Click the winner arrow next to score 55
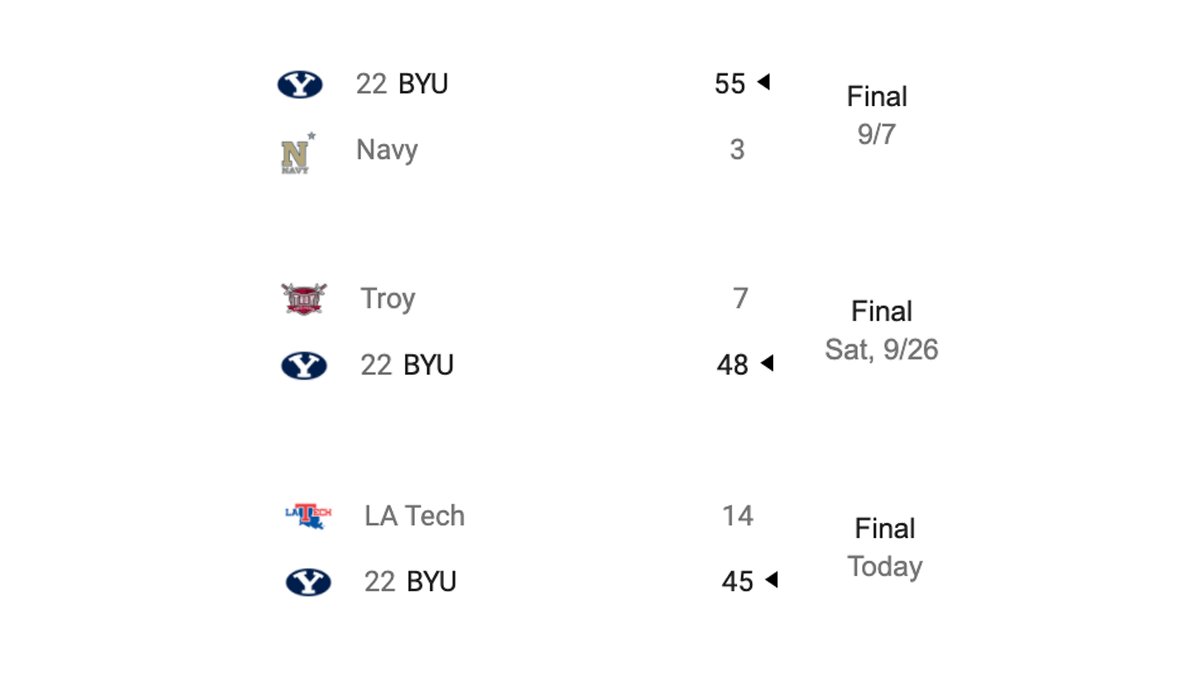This screenshot has height=675, width=1200. (x=763, y=82)
